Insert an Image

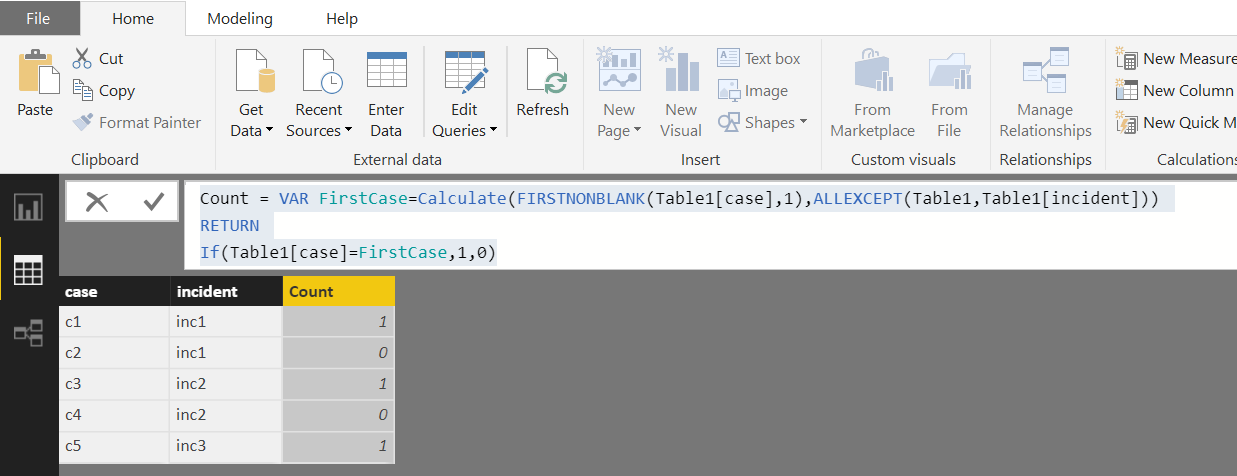[x=753, y=90]
